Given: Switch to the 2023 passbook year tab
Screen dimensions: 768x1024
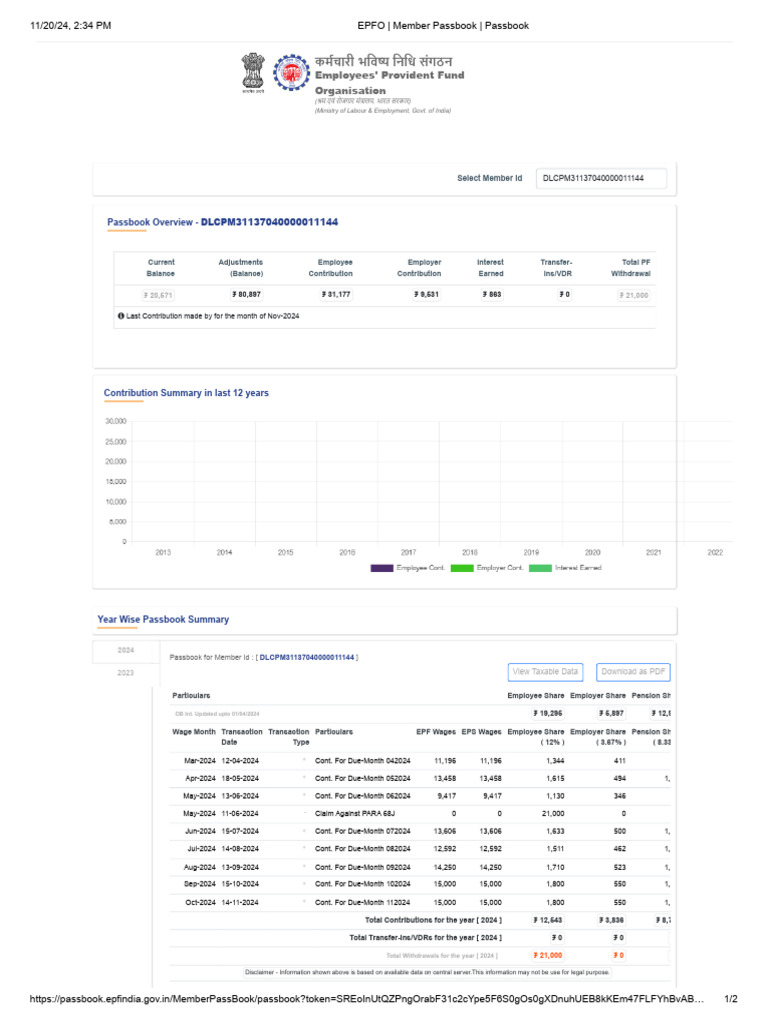Looking at the screenshot, I should [x=125, y=673].
